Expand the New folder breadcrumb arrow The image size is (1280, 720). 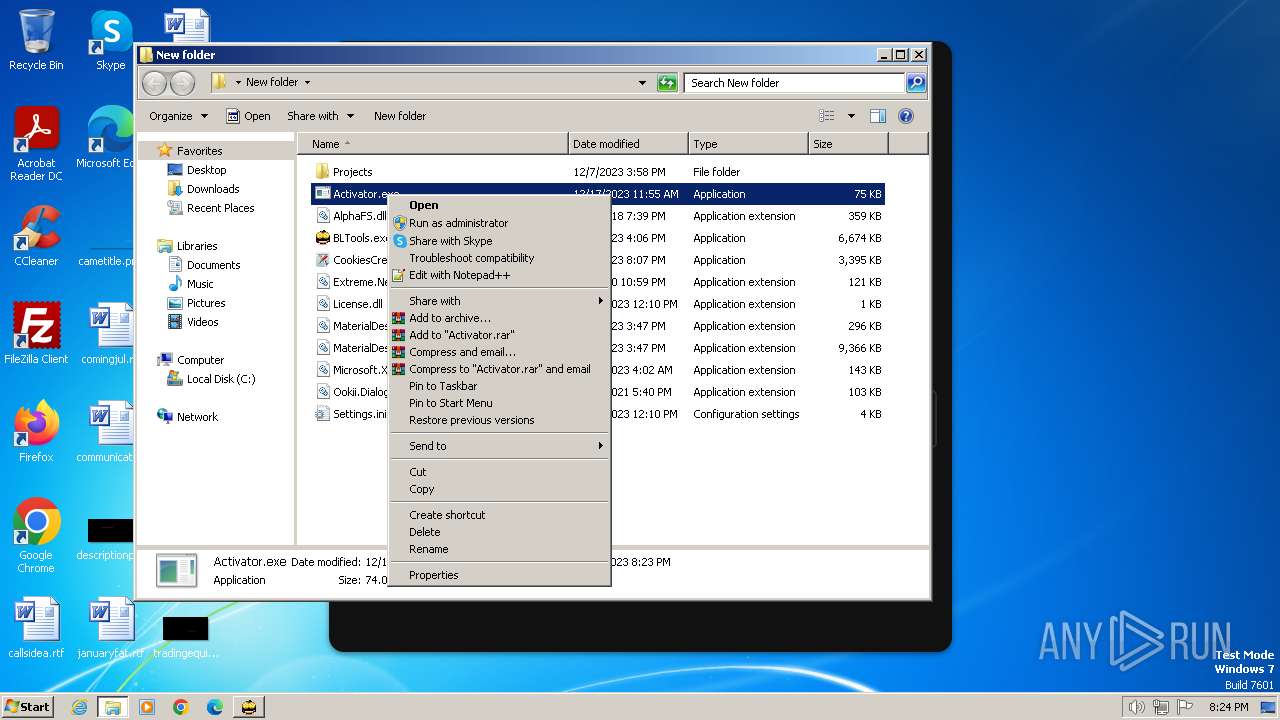307,83
